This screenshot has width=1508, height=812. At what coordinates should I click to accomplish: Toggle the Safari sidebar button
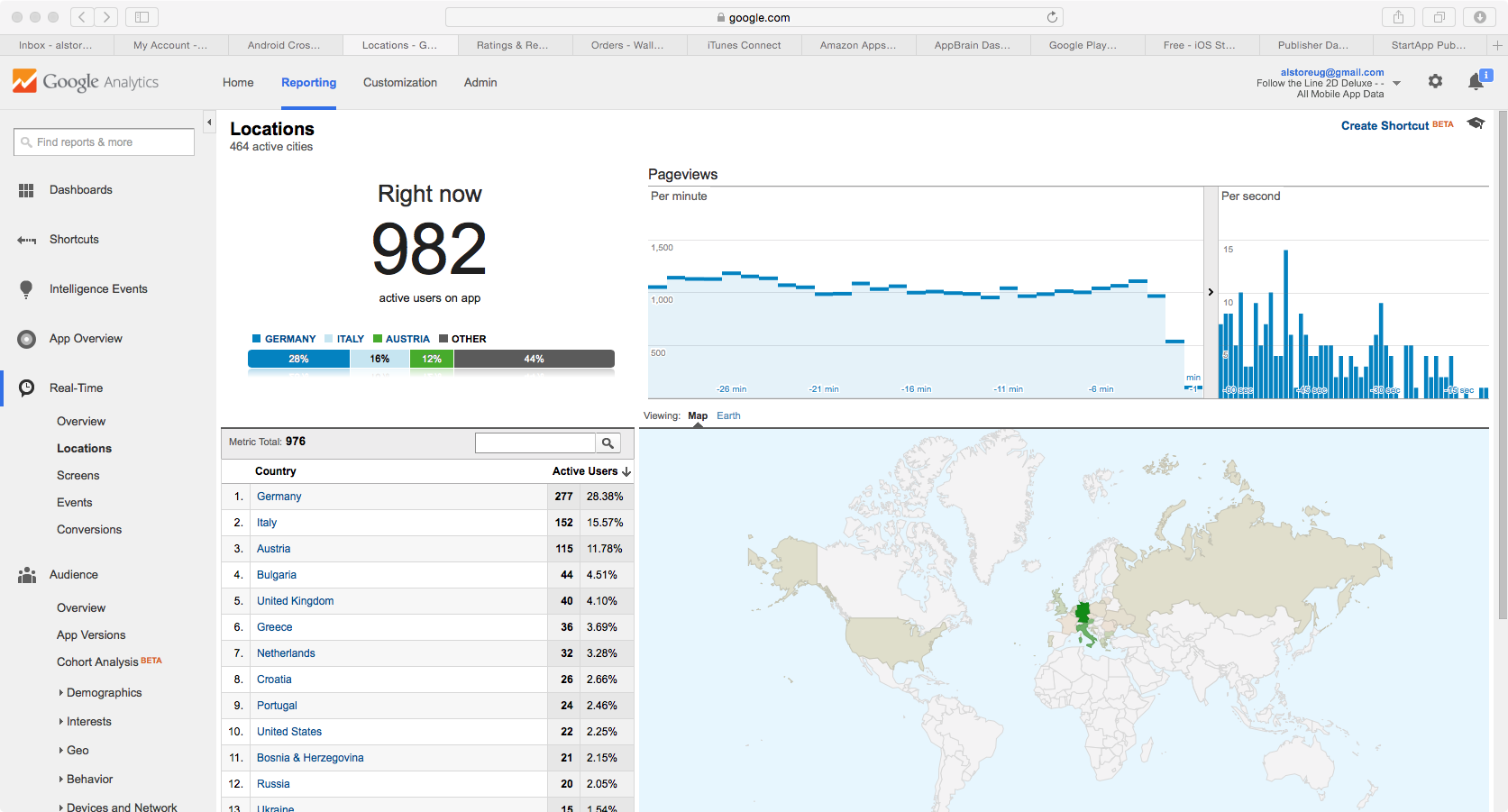click(142, 17)
